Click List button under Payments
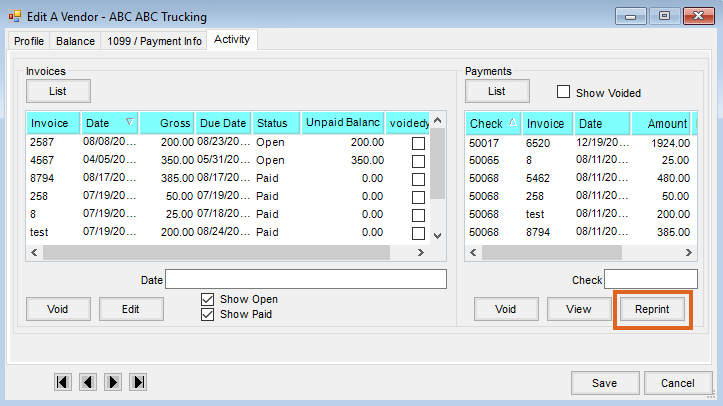The height and width of the screenshot is (406, 723). point(497,91)
